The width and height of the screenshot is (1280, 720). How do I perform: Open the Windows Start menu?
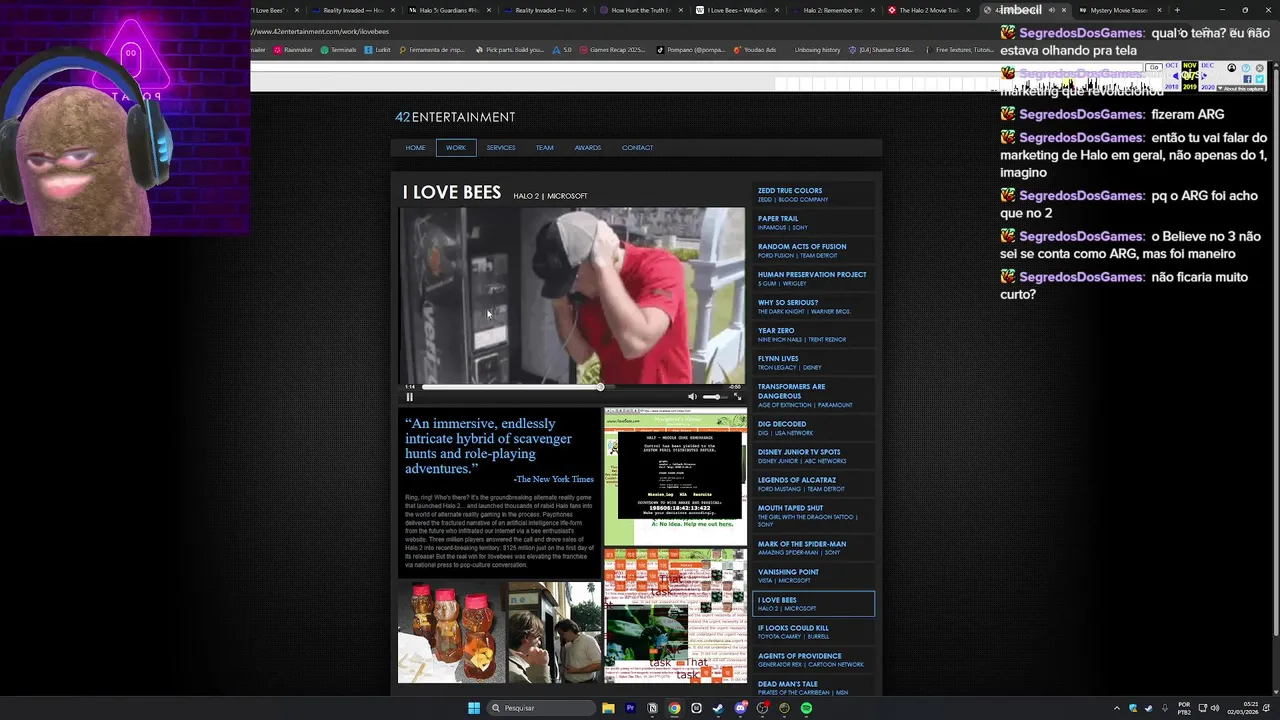474,708
